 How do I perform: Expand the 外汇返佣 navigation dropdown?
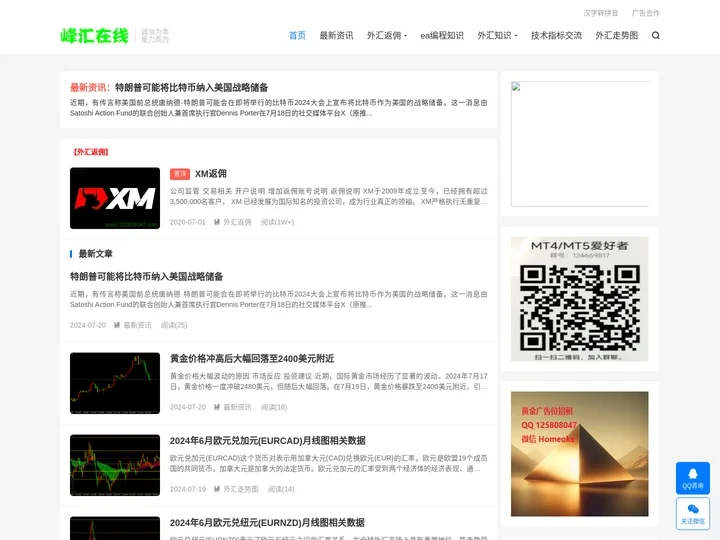click(387, 35)
